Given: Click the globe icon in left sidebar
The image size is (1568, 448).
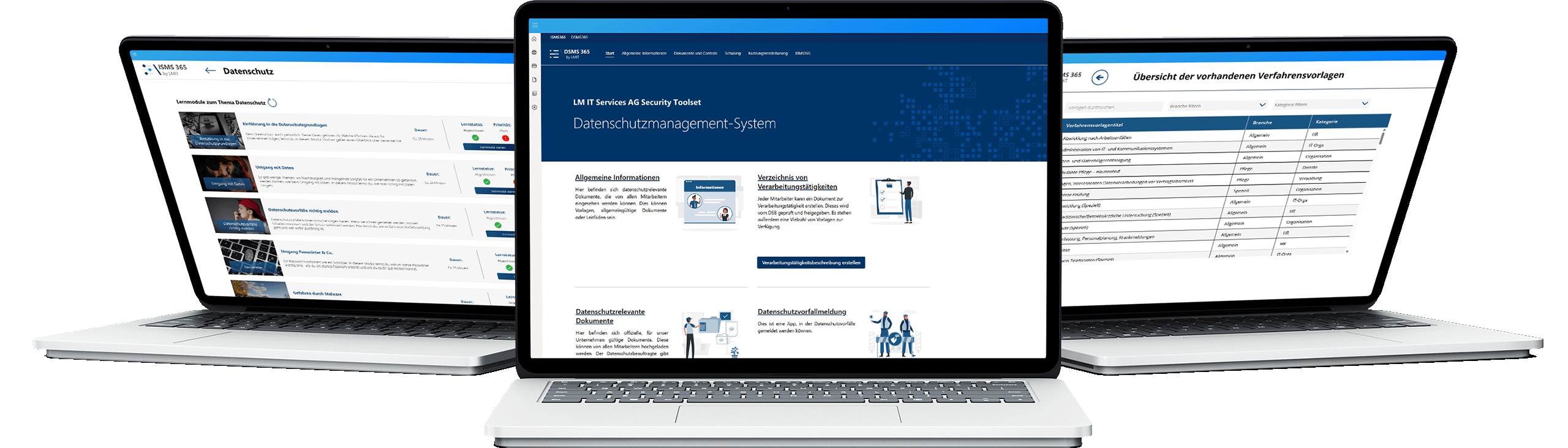Looking at the screenshot, I should pos(534,53).
